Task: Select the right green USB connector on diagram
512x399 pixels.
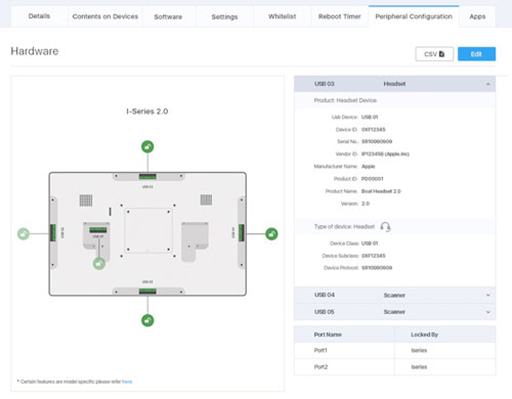Action: coord(241,233)
